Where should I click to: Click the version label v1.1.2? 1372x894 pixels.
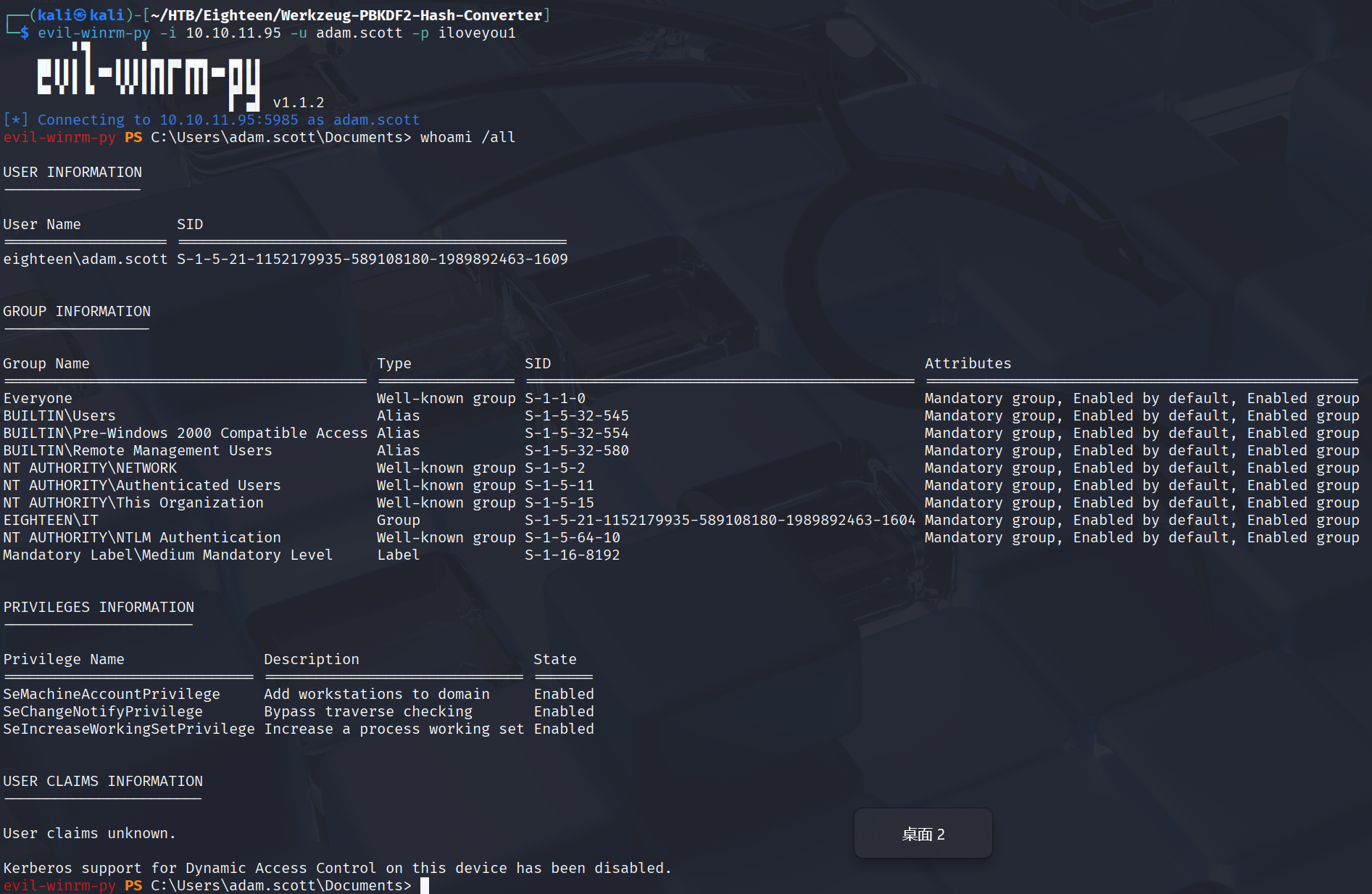[x=299, y=102]
